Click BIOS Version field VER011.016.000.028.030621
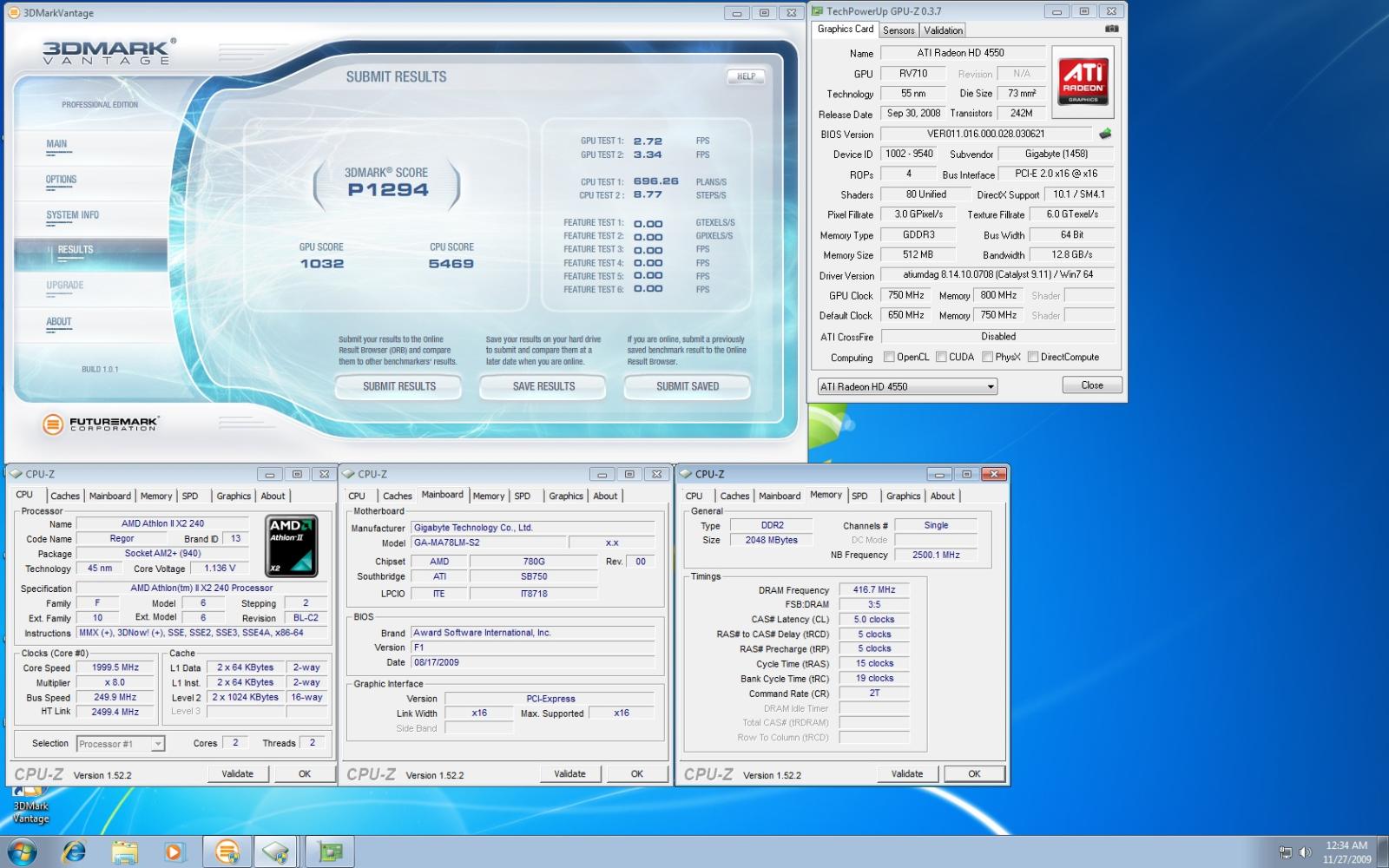The image size is (1389, 868). 986,134
